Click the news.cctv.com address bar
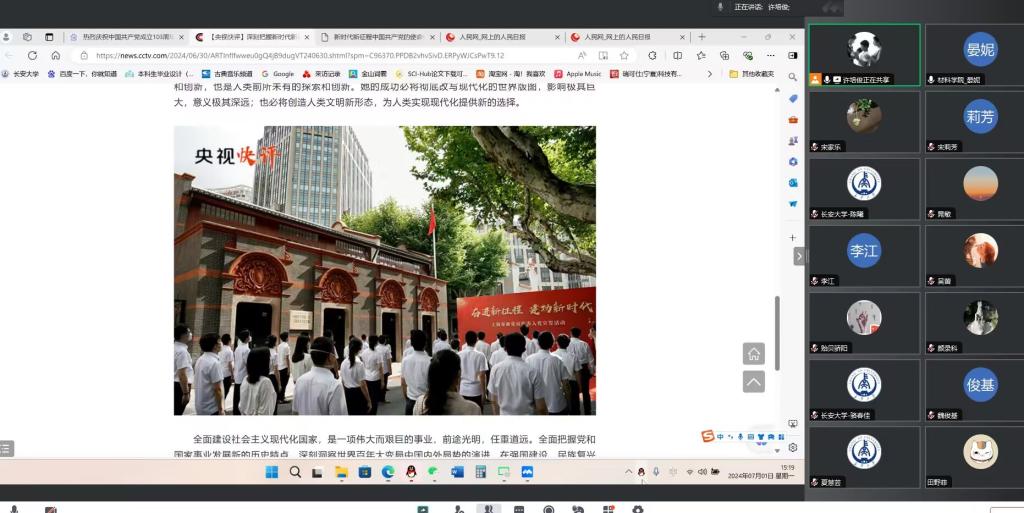The height and width of the screenshot is (513, 1024). click(300, 56)
